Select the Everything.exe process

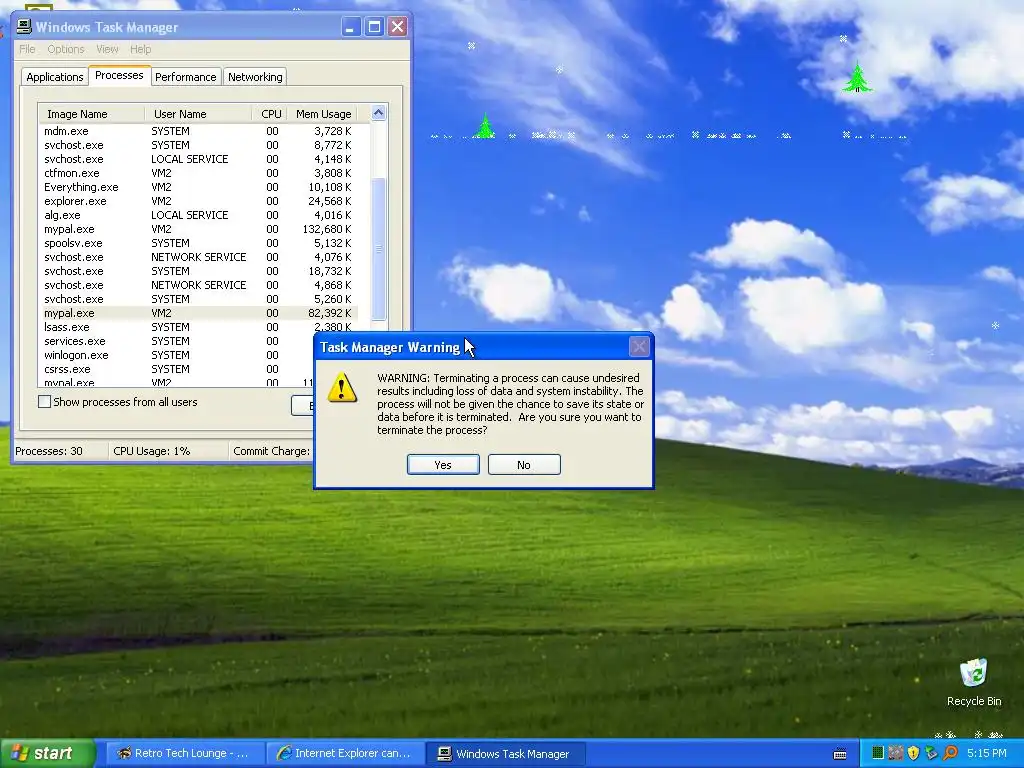198,187
